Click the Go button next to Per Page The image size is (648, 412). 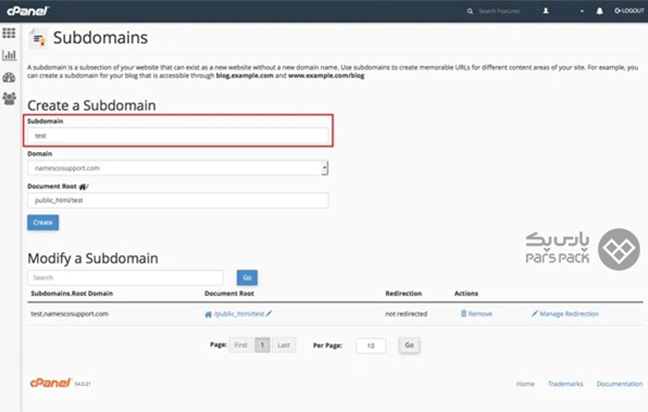click(x=409, y=345)
